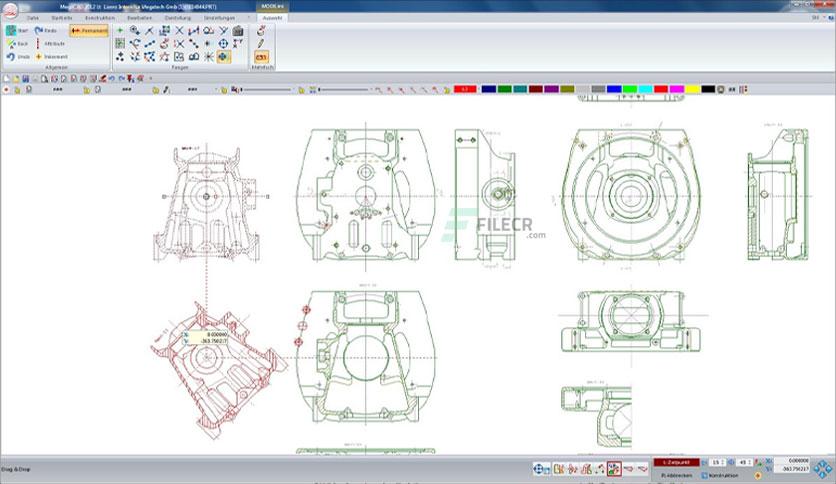Click the dark red L-Zielpunkt button
836x484 pixels.
pos(677,463)
